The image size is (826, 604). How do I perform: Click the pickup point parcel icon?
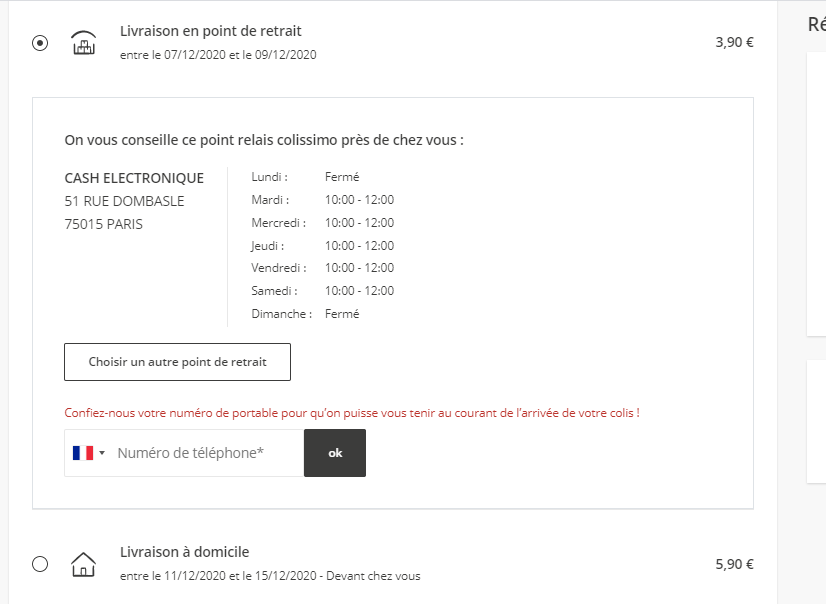coord(84,43)
